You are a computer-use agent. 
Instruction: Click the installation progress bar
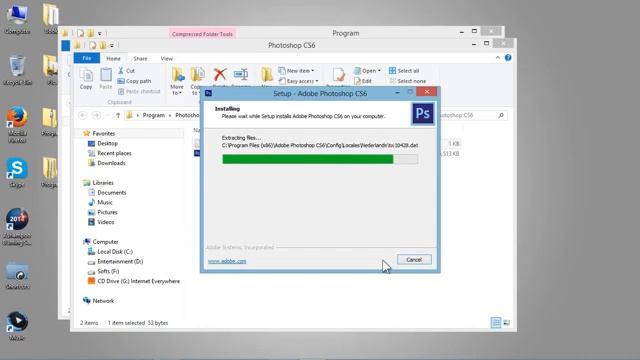(x=320, y=159)
